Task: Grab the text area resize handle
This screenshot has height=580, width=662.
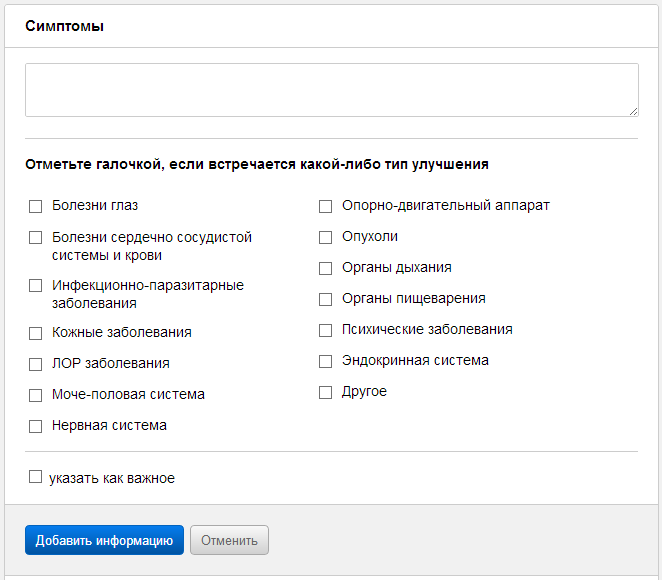Action: (x=633, y=111)
